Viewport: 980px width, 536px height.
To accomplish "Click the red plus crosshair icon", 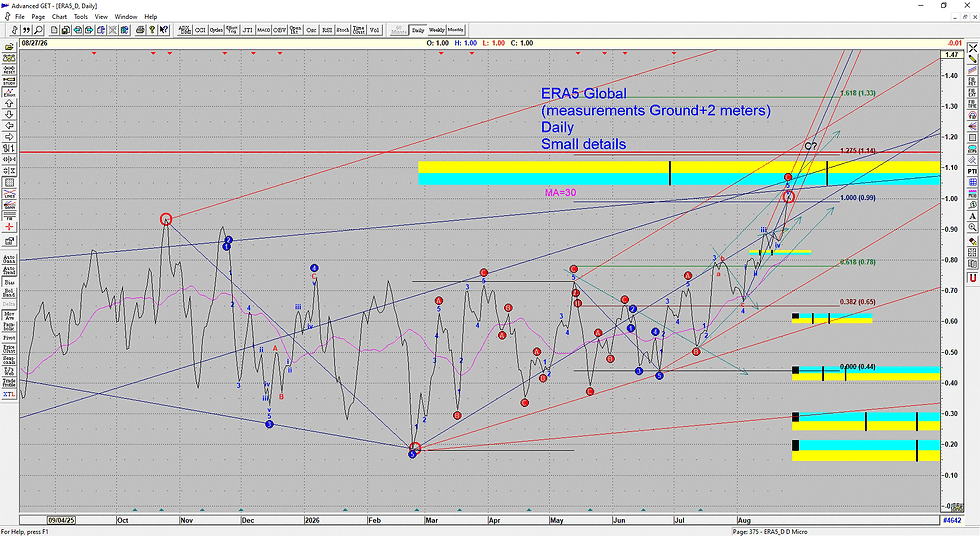I will pyautogui.click(x=9, y=227).
